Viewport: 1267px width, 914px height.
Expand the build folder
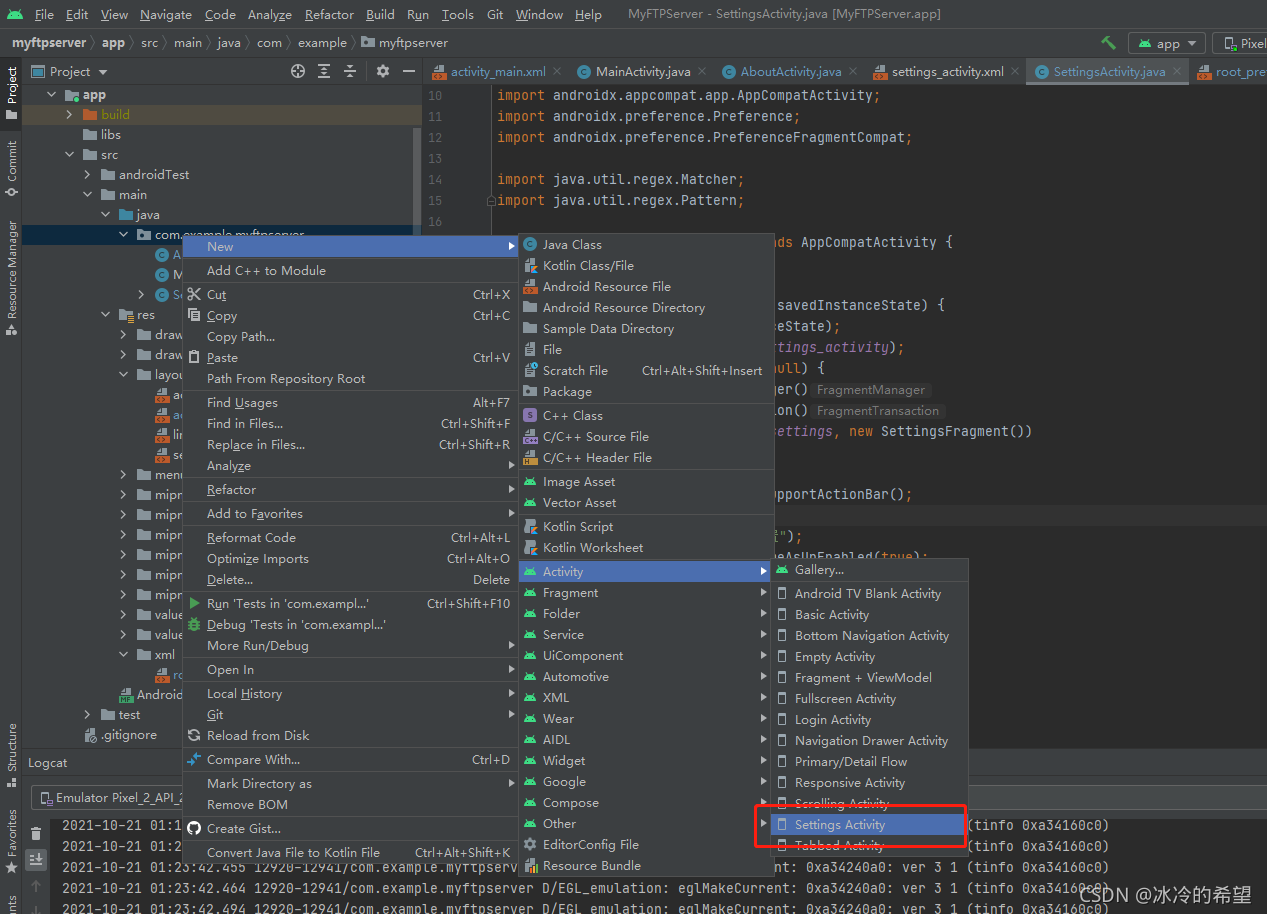[70, 114]
